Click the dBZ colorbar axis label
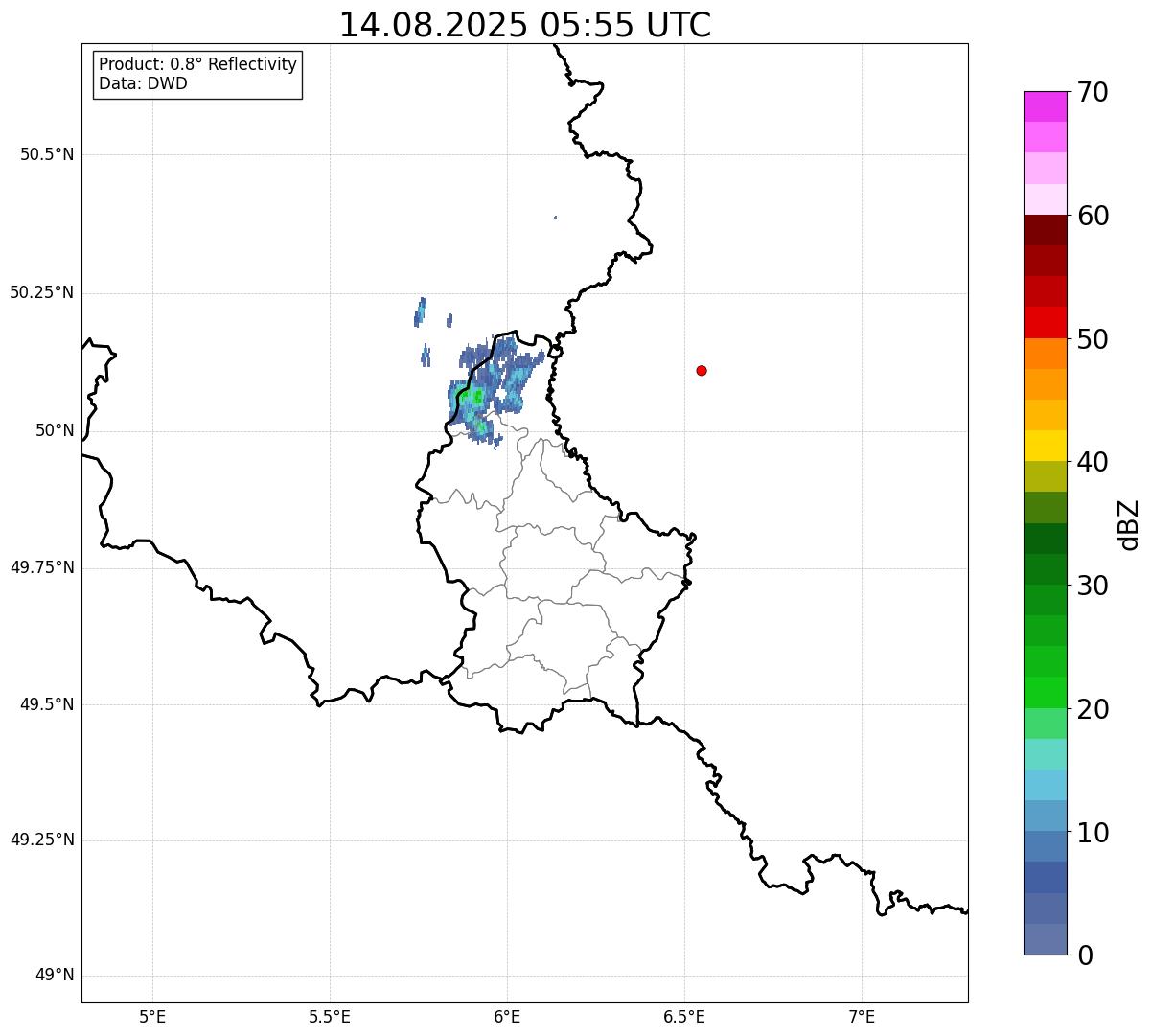This screenshot has height=1036, width=1152. pyautogui.click(x=1129, y=523)
